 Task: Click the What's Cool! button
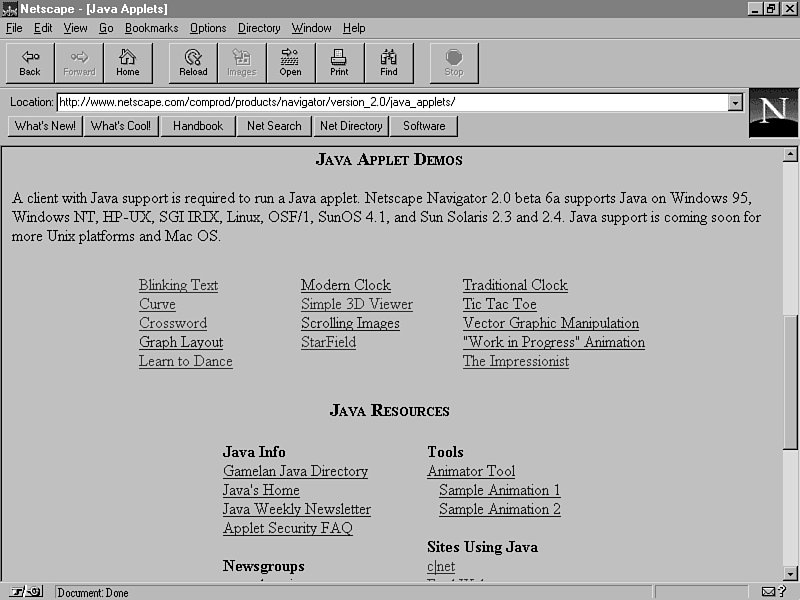pyautogui.click(x=121, y=126)
